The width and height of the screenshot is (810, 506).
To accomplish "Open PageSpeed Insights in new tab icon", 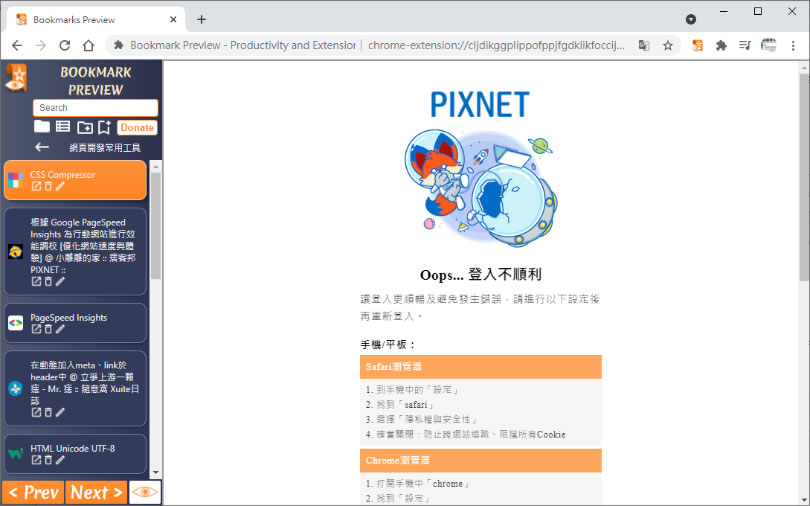I will [36, 329].
